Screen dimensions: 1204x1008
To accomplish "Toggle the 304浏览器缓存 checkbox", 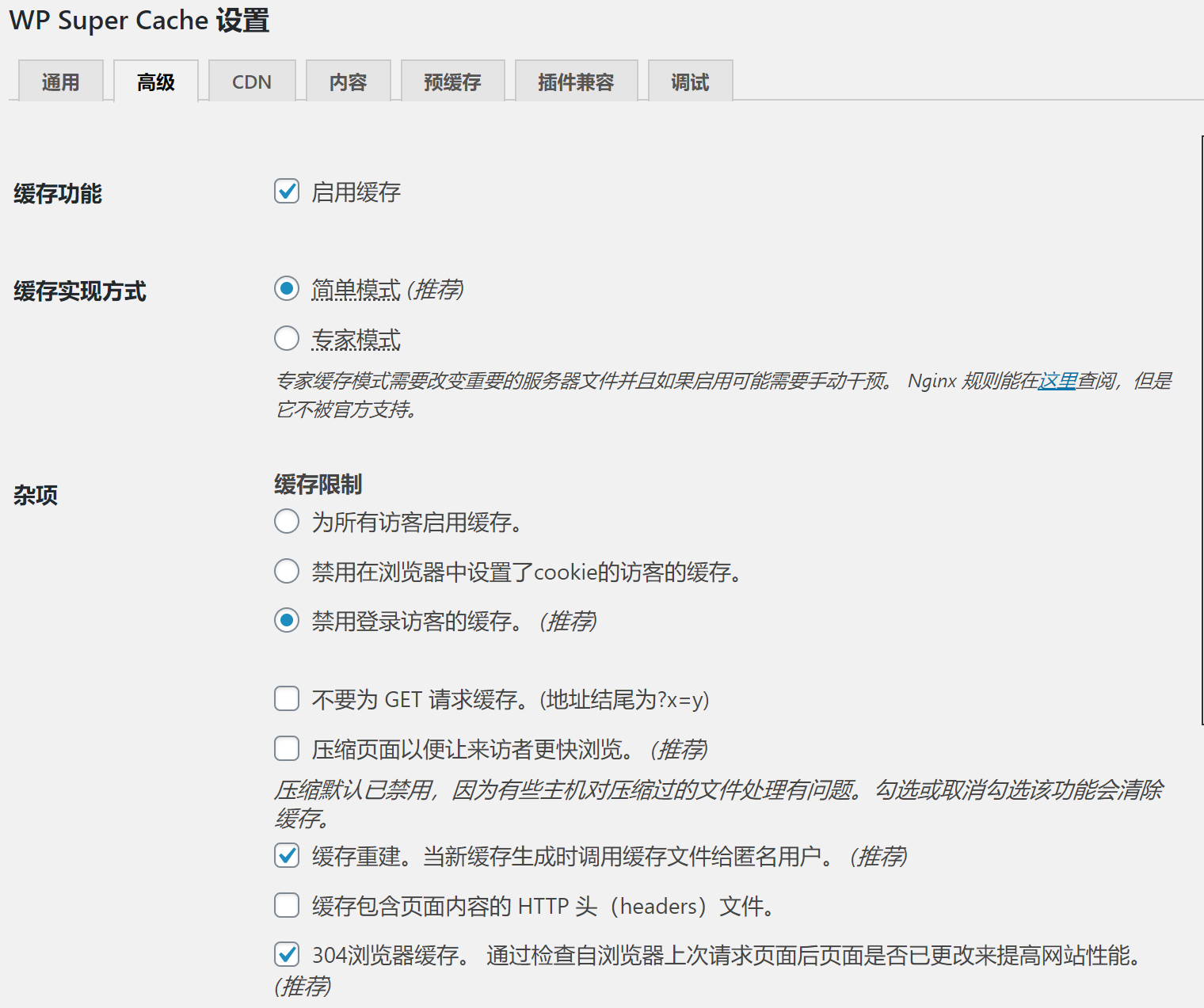I will coord(287,955).
